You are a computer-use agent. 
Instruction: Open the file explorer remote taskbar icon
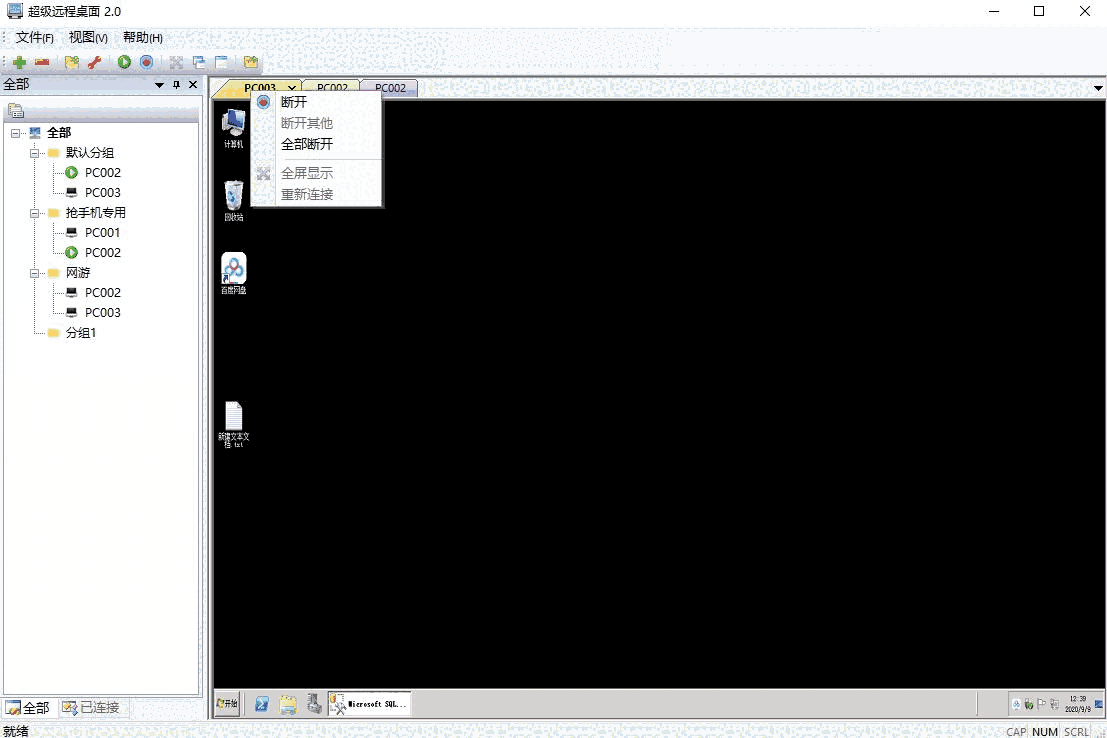pos(288,703)
